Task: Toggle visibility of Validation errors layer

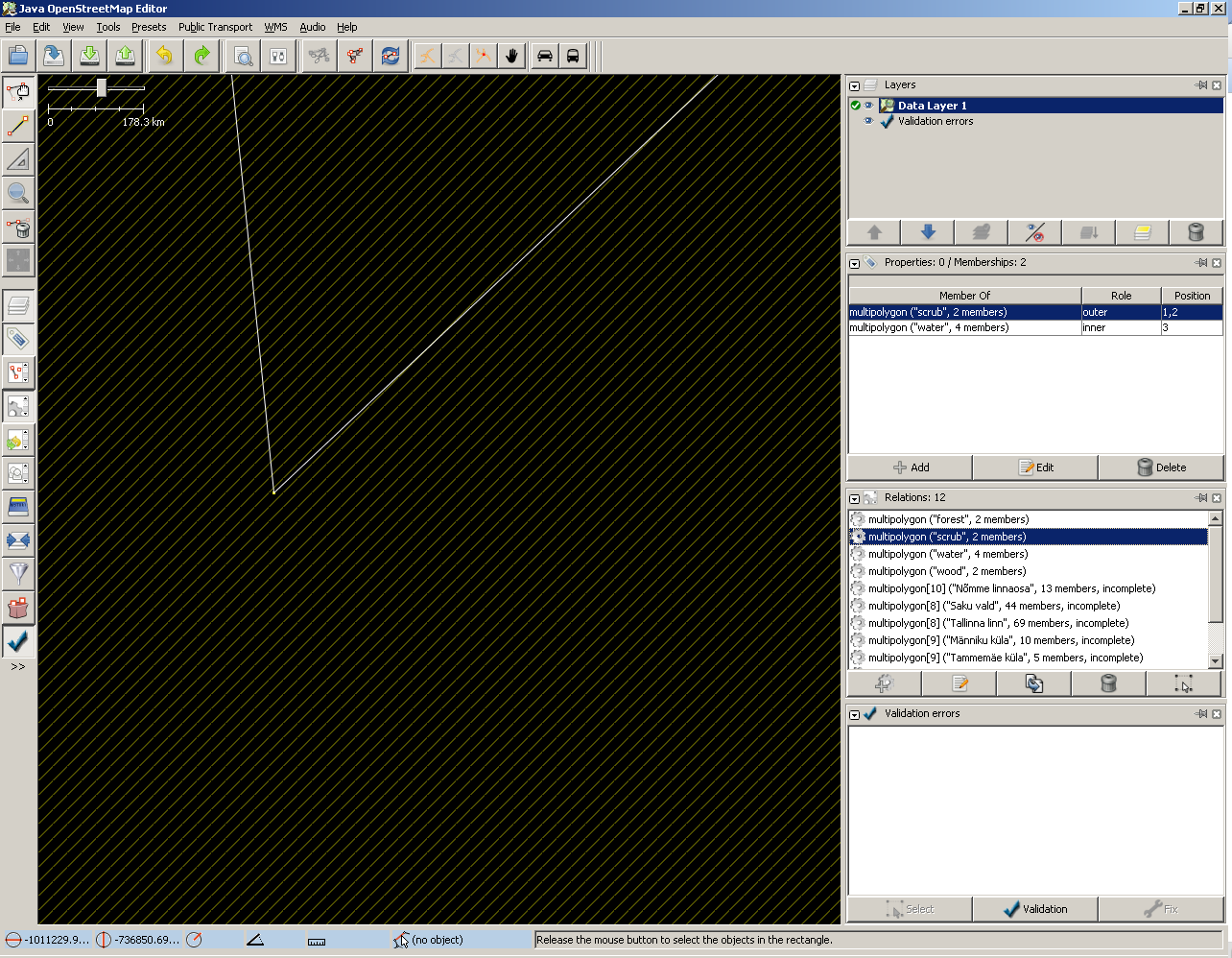Action: click(x=868, y=121)
